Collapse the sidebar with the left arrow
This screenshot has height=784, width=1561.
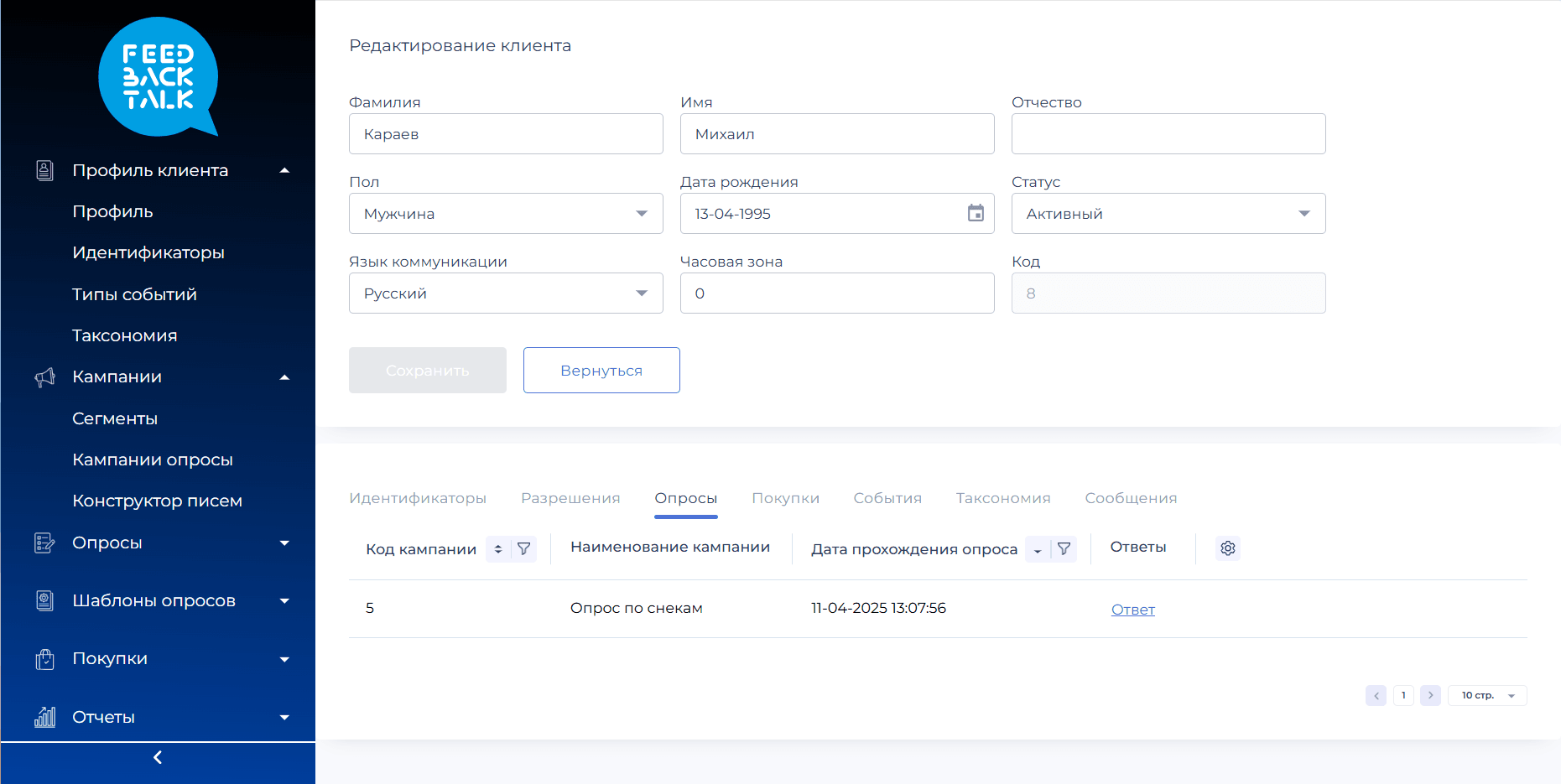[158, 758]
